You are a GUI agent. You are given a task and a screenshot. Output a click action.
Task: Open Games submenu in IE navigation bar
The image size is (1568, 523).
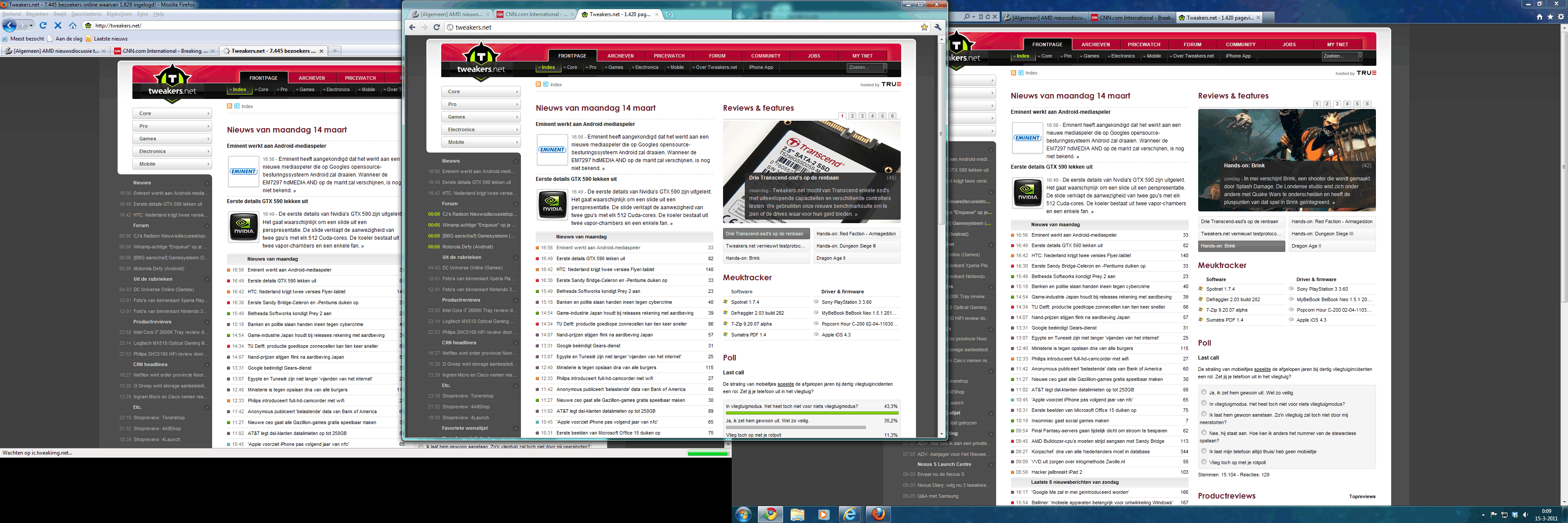(x=1090, y=56)
